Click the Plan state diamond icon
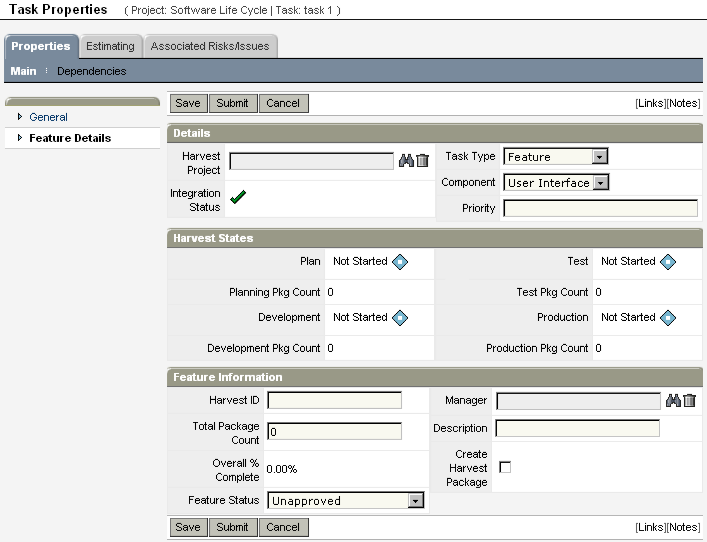Screen dimensions: 707x542 (x=400, y=262)
